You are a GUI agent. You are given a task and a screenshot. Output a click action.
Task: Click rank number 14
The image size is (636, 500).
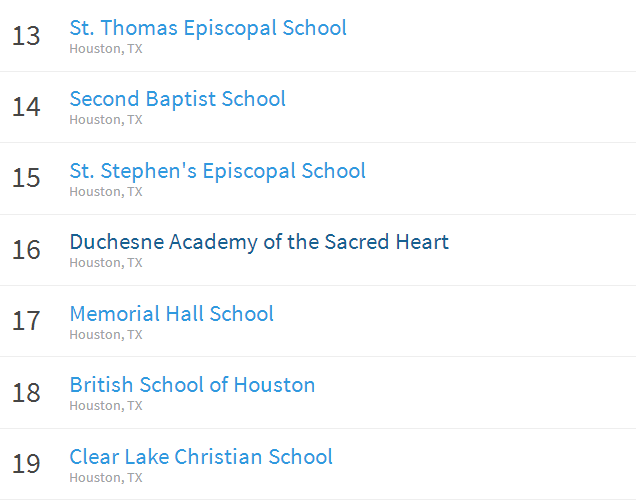(x=26, y=107)
